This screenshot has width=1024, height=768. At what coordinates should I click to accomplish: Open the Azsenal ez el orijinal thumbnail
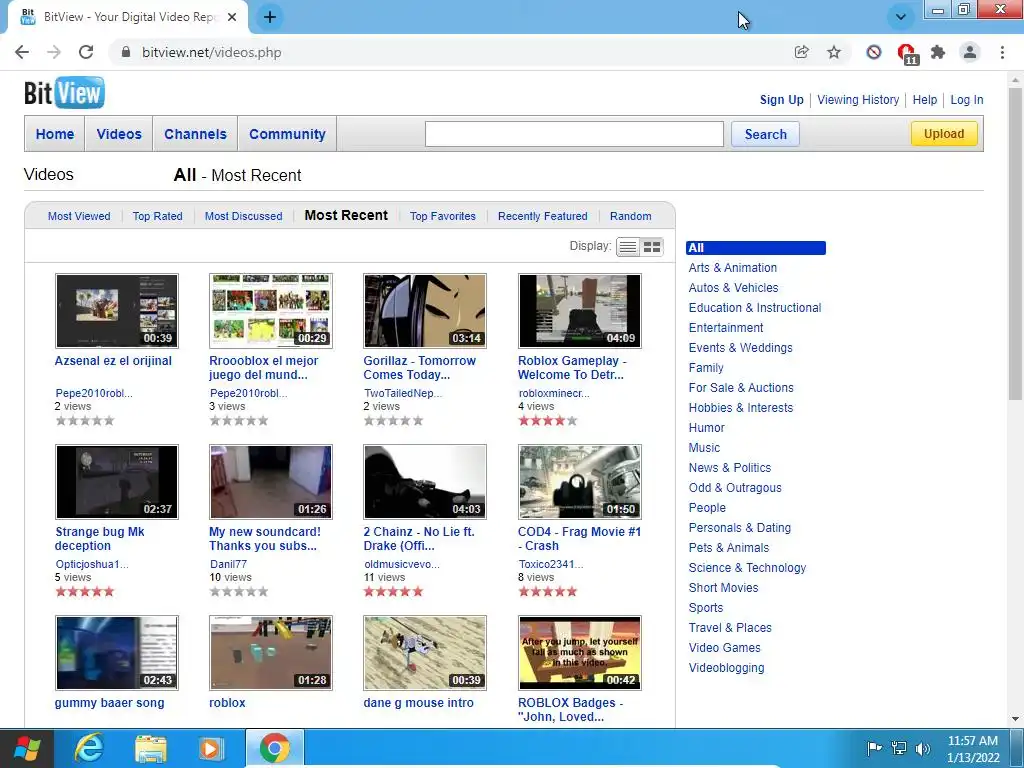point(117,311)
